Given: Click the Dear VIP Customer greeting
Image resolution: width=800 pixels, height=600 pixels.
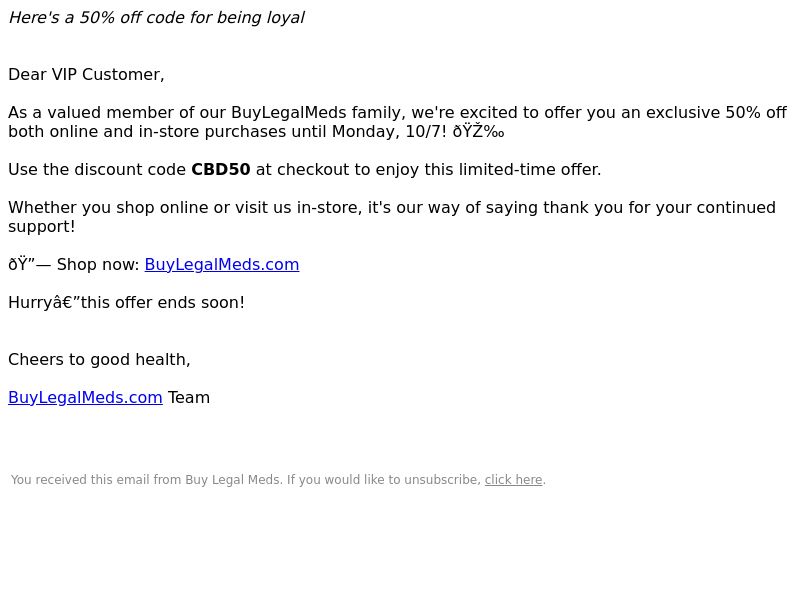Looking at the screenshot, I should [86, 74].
